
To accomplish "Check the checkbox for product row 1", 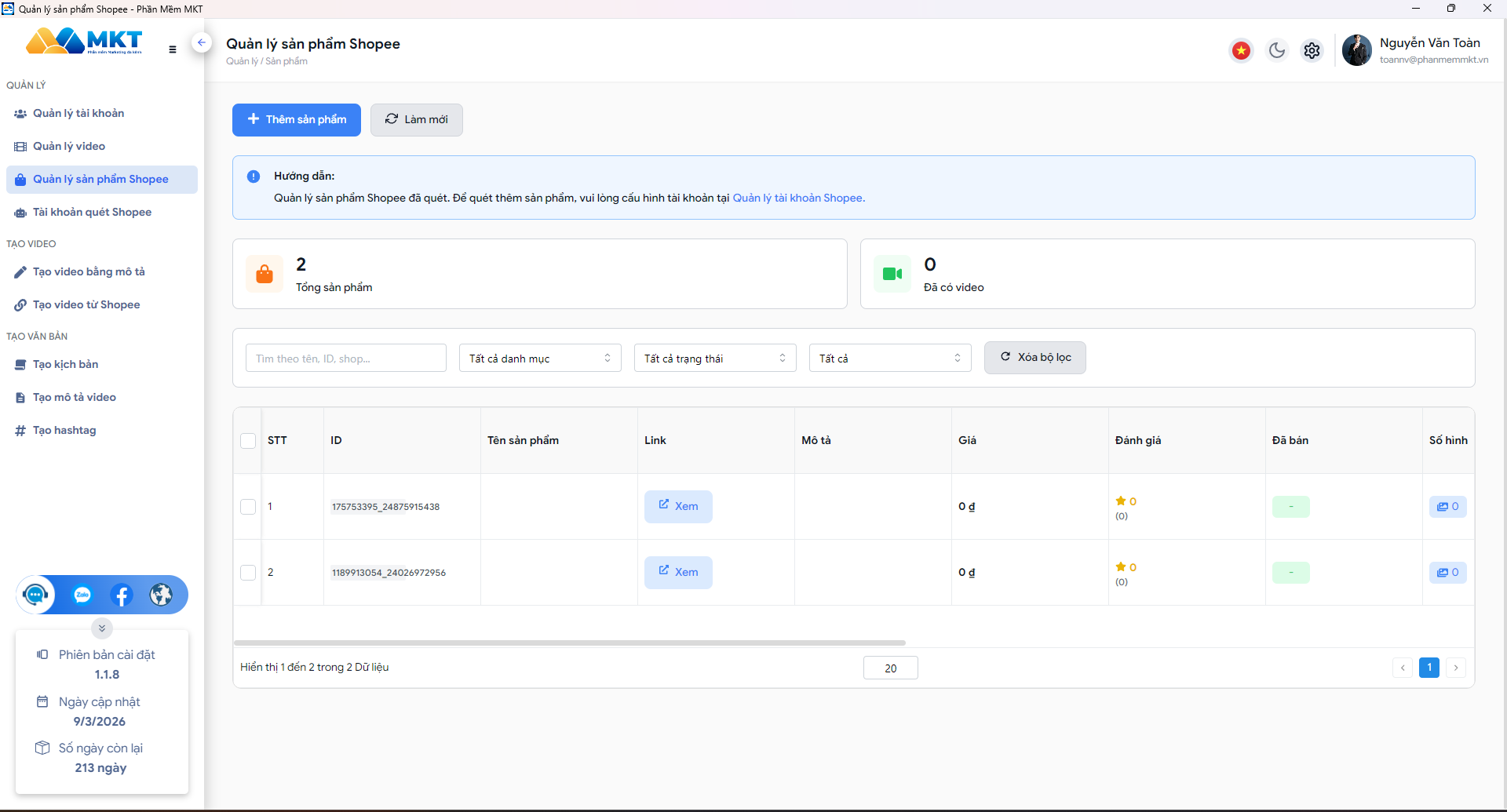I will [x=248, y=507].
